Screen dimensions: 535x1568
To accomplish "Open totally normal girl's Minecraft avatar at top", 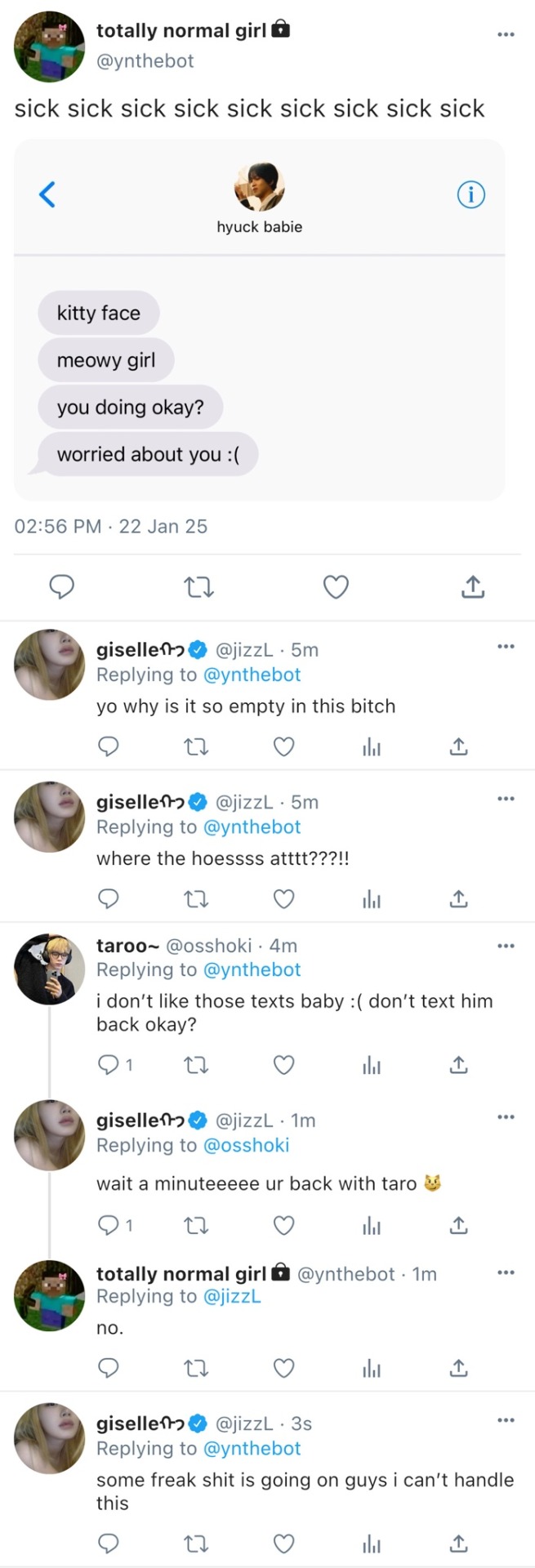I will point(50,47).
